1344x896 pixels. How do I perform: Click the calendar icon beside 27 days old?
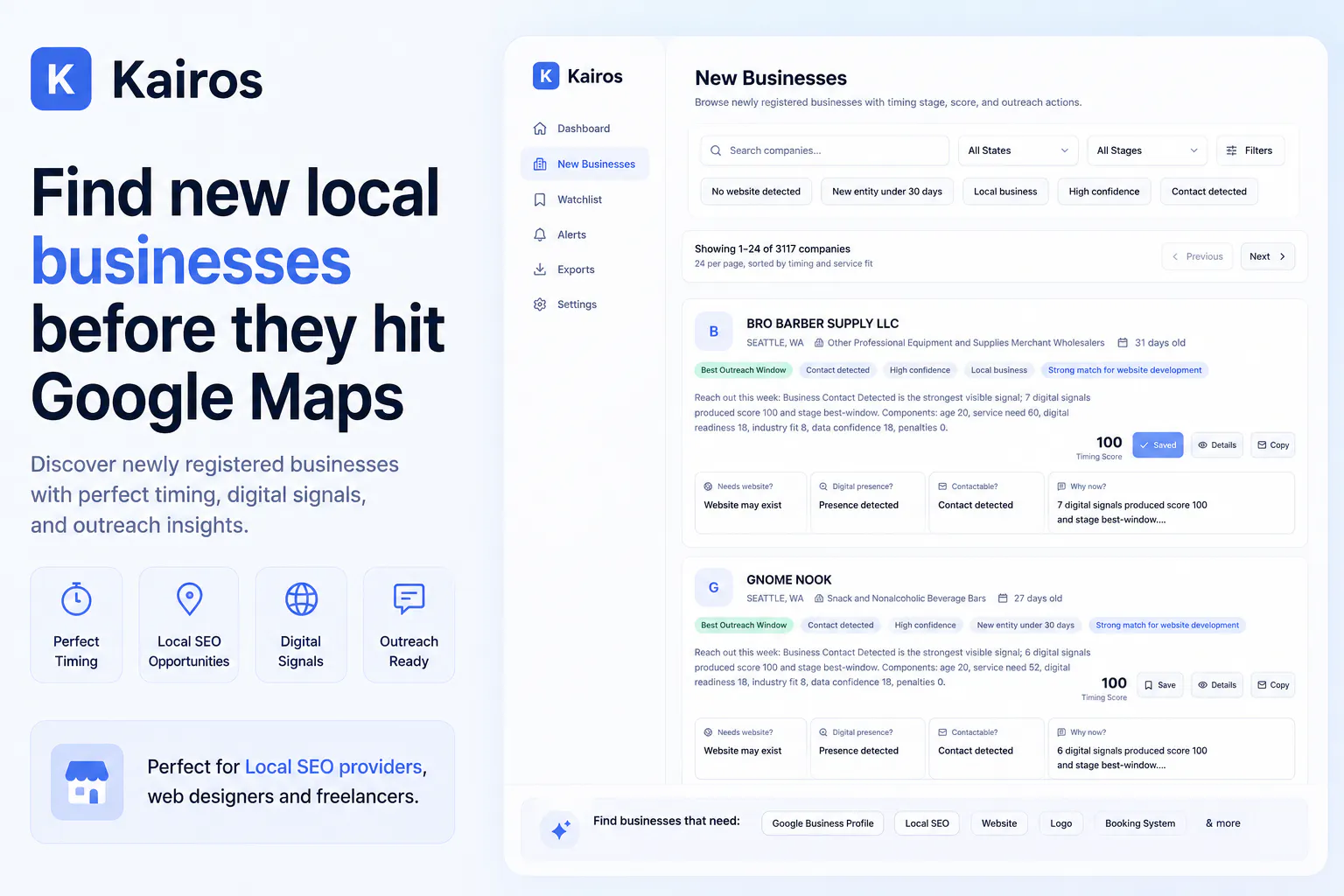[x=1003, y=598]
